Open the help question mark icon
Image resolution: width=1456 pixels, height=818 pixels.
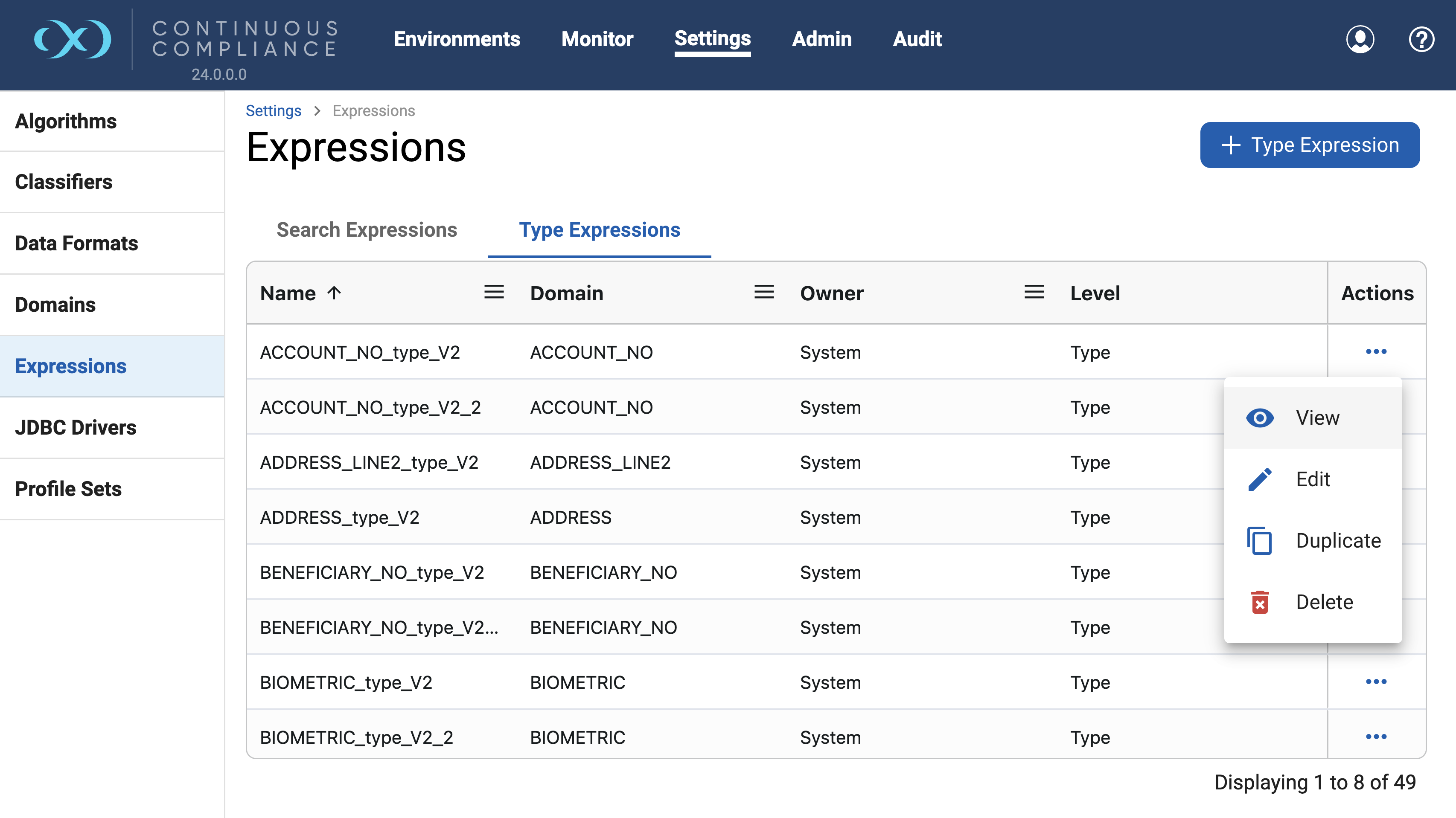click(1421, 40)
